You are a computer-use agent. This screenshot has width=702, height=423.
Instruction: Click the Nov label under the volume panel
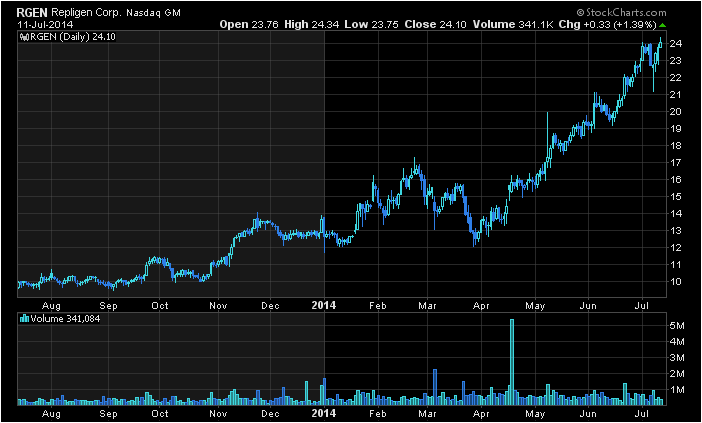pyautogui.click(x=218, y=413)
